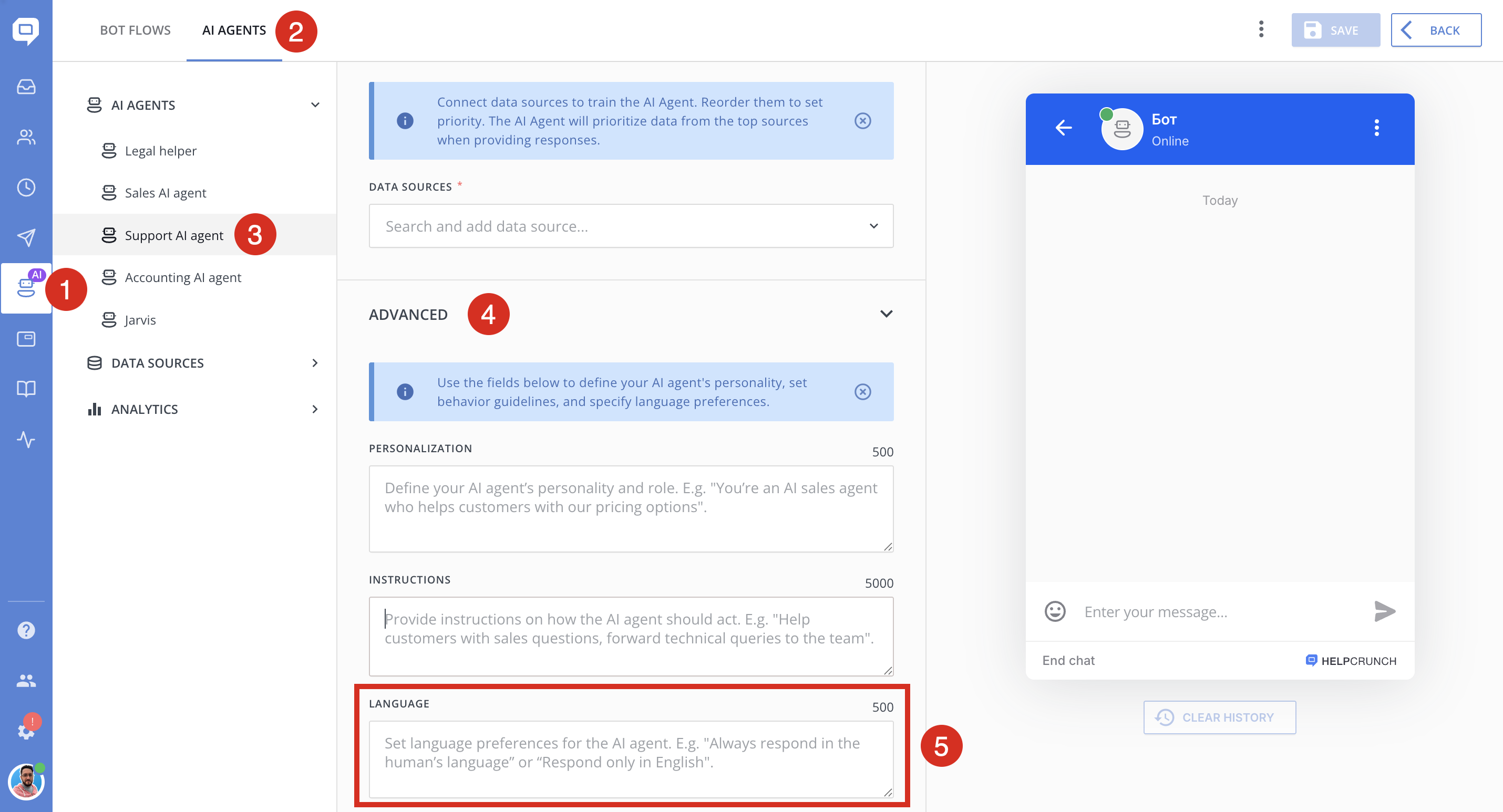Open the Knowledge base book icon
This screenshot has height=812, width=1503.
click(x=26, y=389)
